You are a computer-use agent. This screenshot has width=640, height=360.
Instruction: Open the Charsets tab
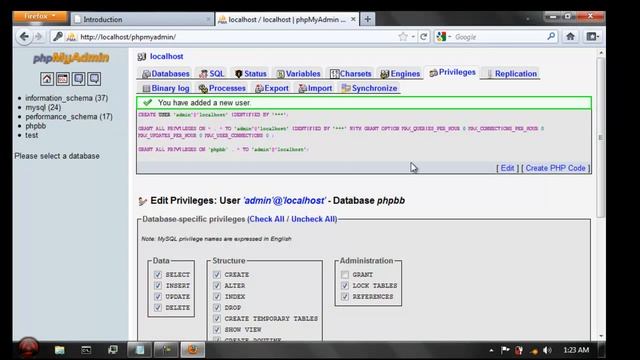[351, 74]
